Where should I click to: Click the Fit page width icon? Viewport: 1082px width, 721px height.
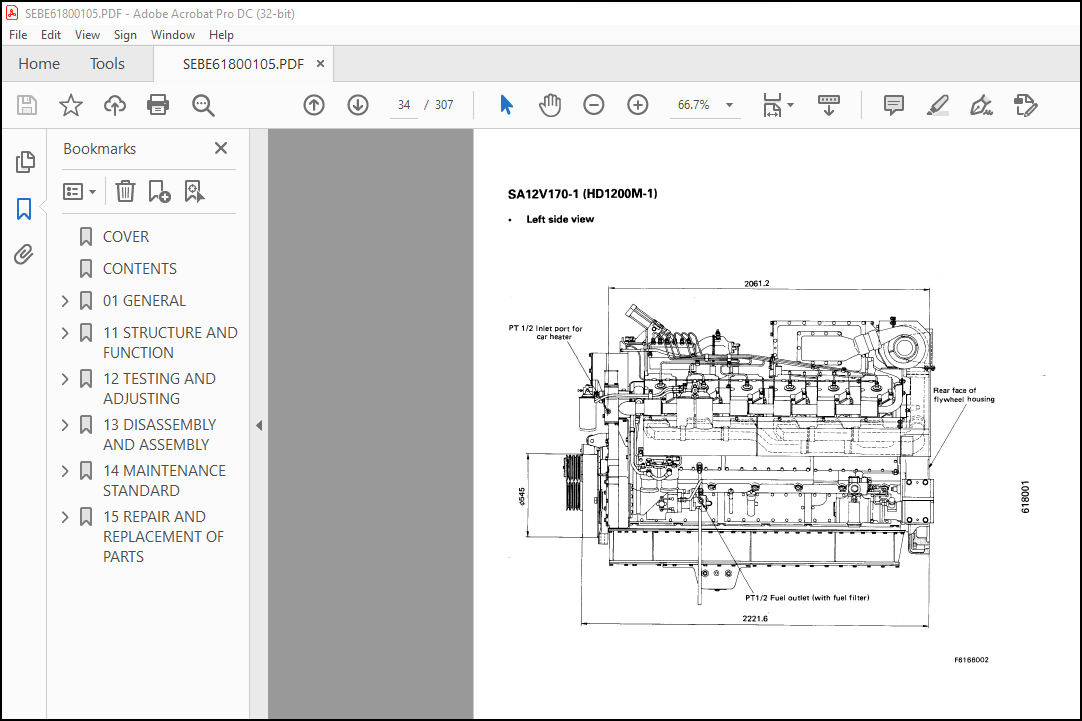[x=772, y=105]
